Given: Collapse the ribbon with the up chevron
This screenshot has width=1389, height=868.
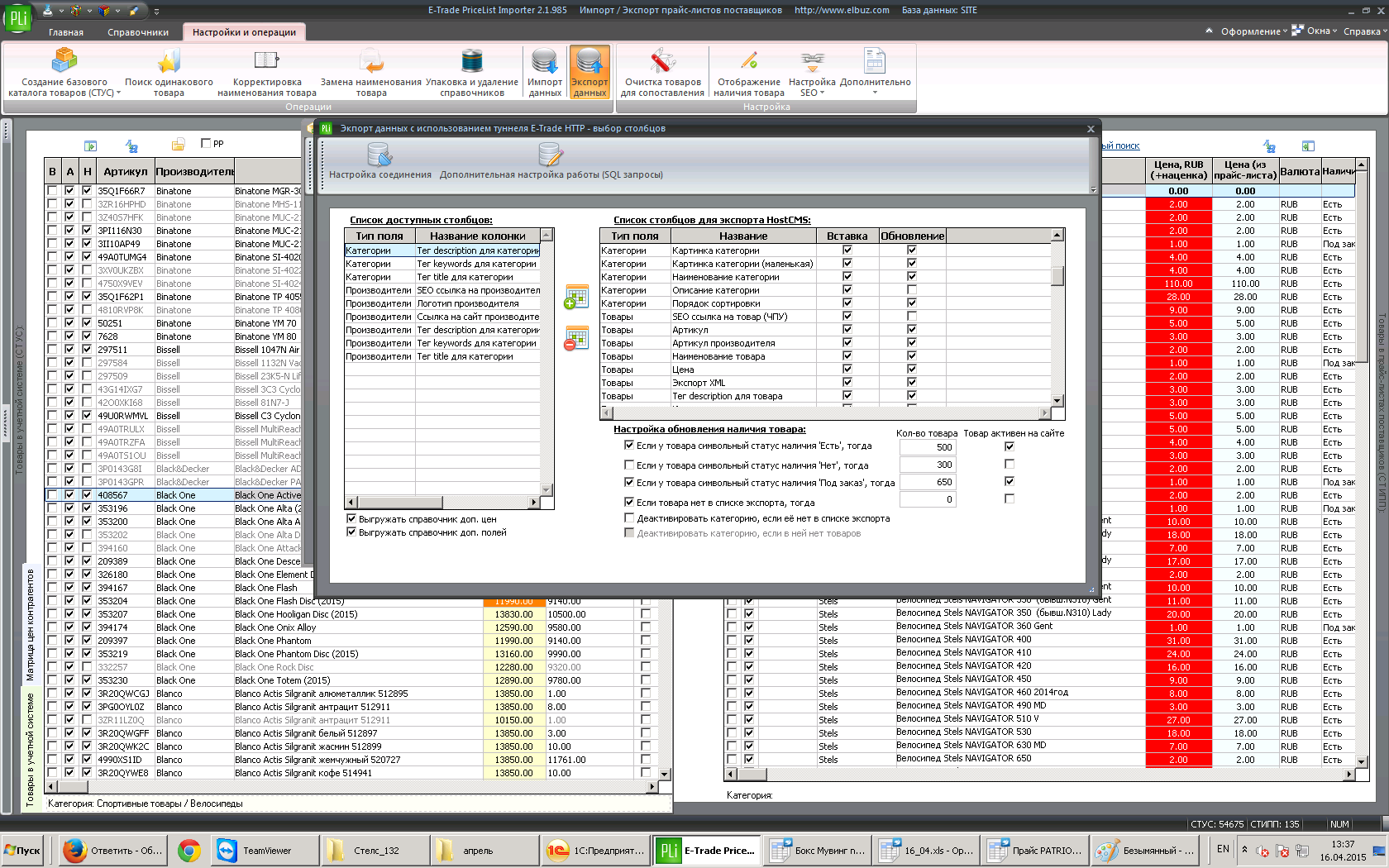Looking at the screenshot, I should click(1209, 31).
